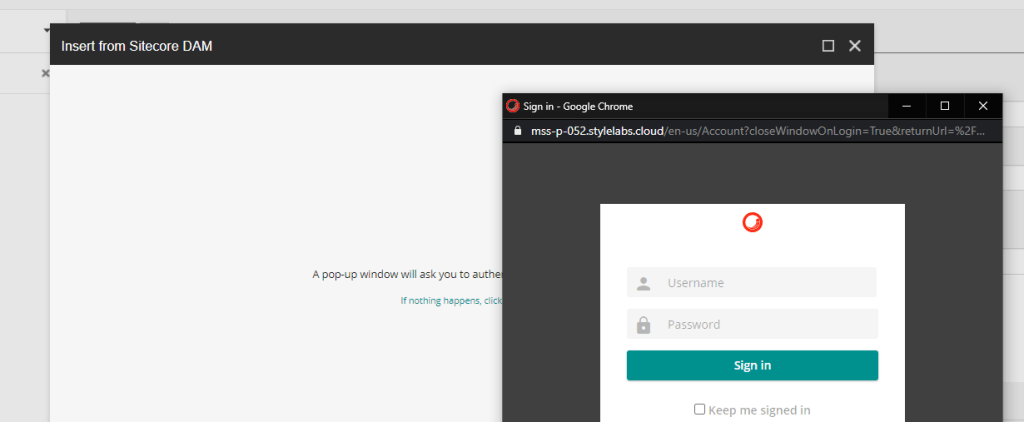Close the Sign in Chrome popup window

click(983, 106)
